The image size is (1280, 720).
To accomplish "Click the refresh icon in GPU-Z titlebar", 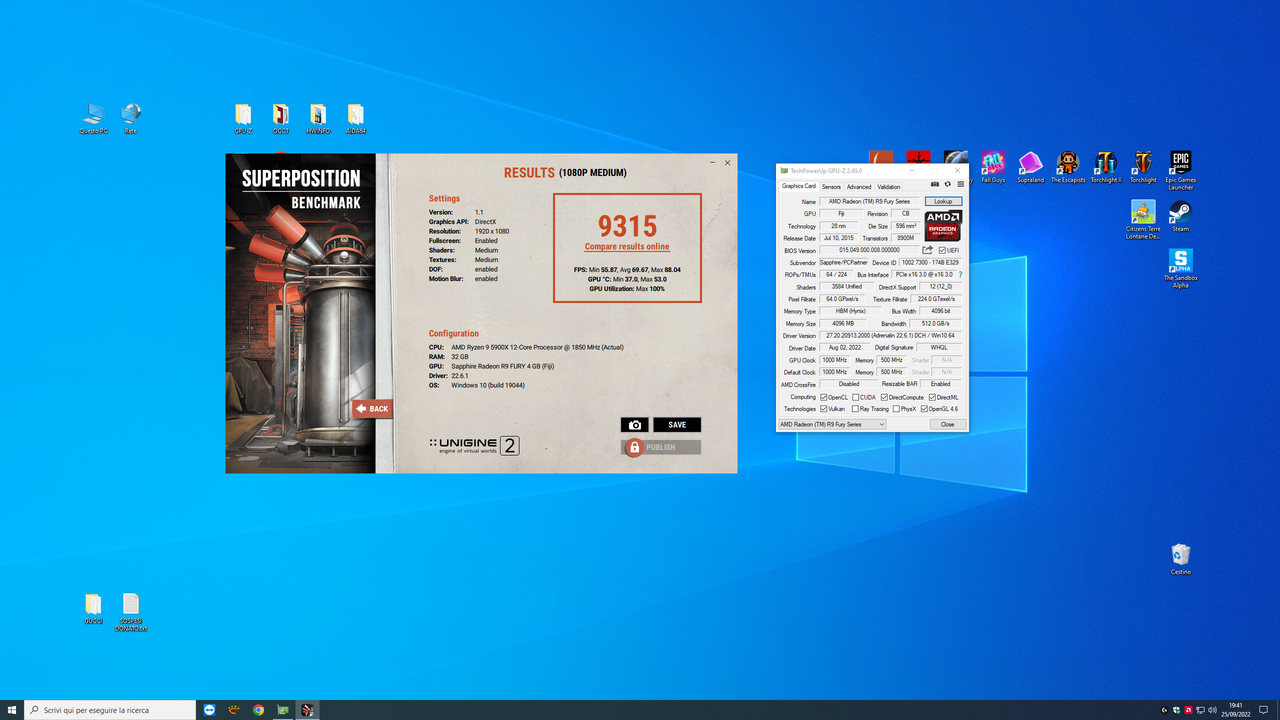I will coord(948,184).
